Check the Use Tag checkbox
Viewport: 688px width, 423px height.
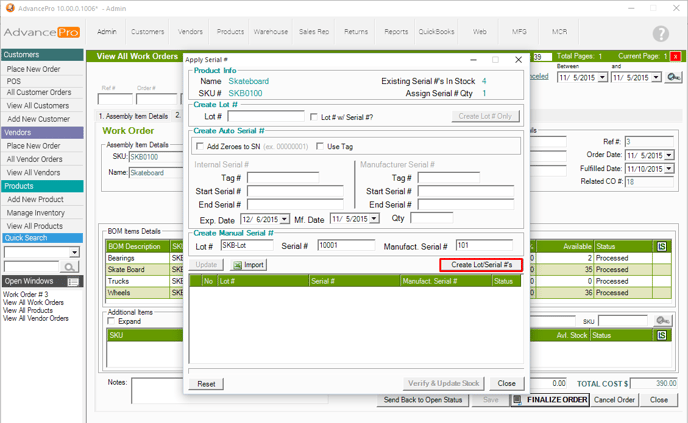[x=320, y=146]
